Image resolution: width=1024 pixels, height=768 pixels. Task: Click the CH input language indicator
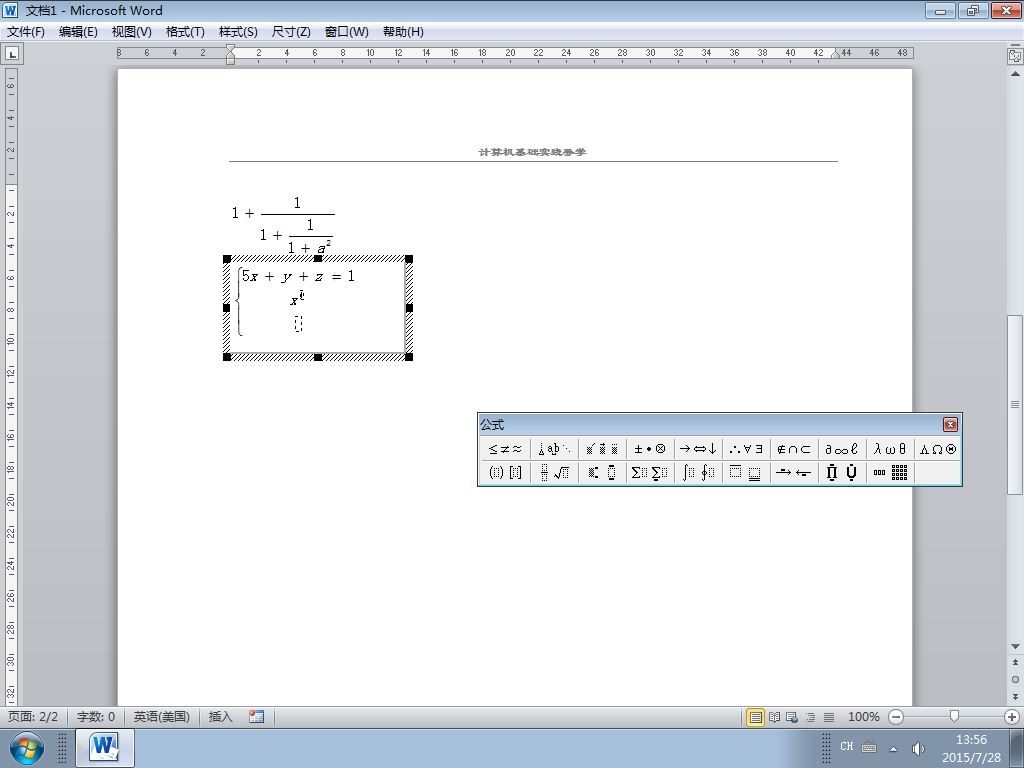(846, 746)
